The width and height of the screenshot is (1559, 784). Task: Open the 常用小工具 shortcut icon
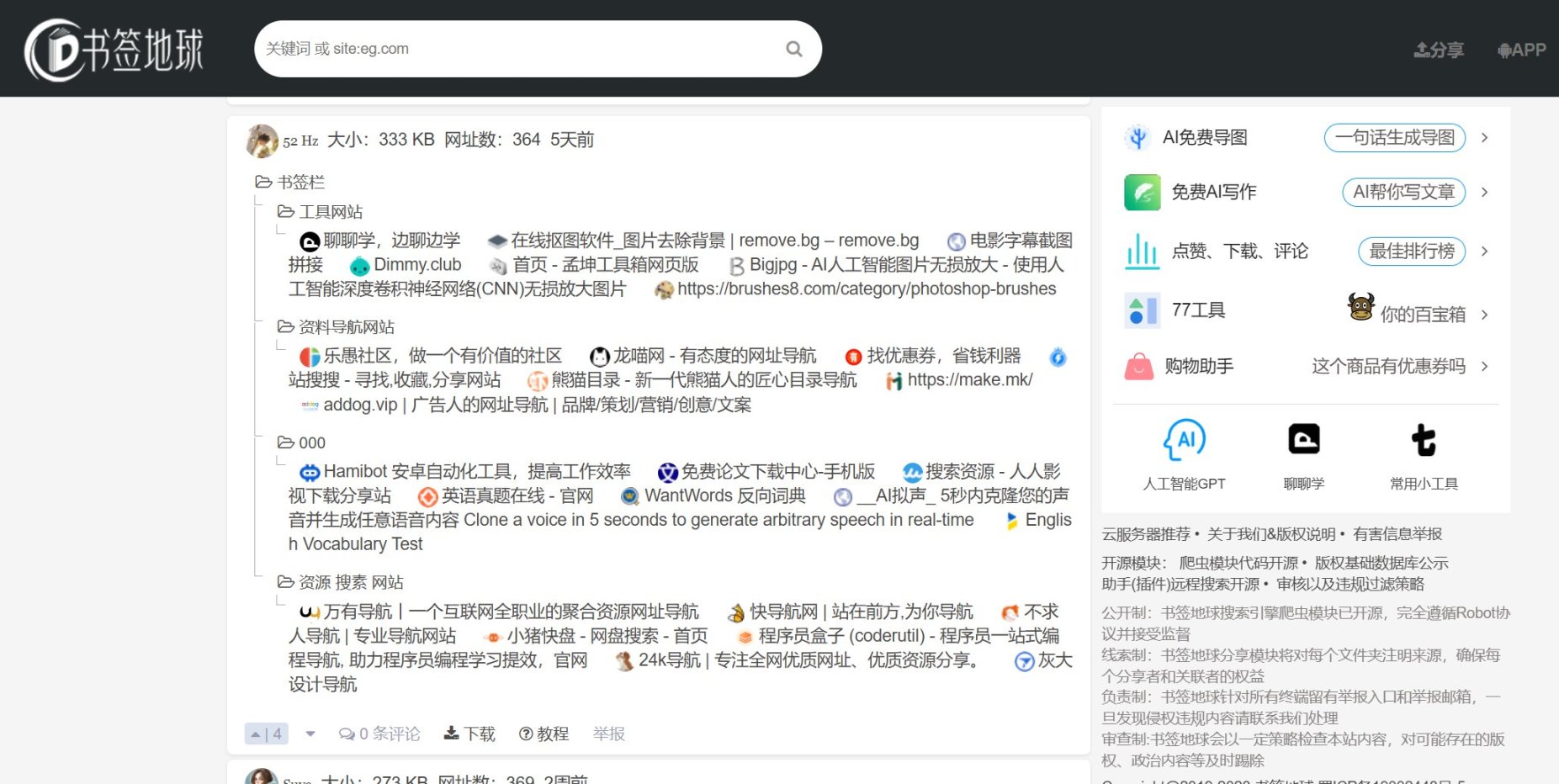point(1424,439)
